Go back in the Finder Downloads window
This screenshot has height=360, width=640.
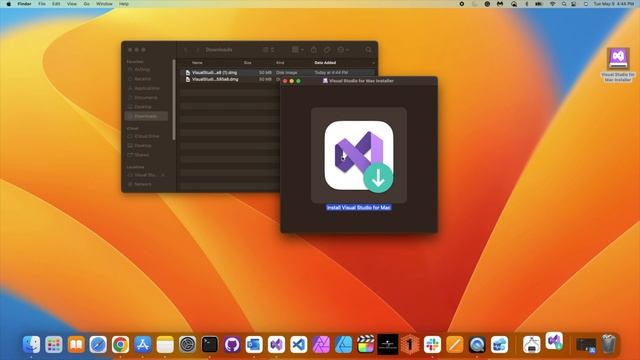click(186, 50)
